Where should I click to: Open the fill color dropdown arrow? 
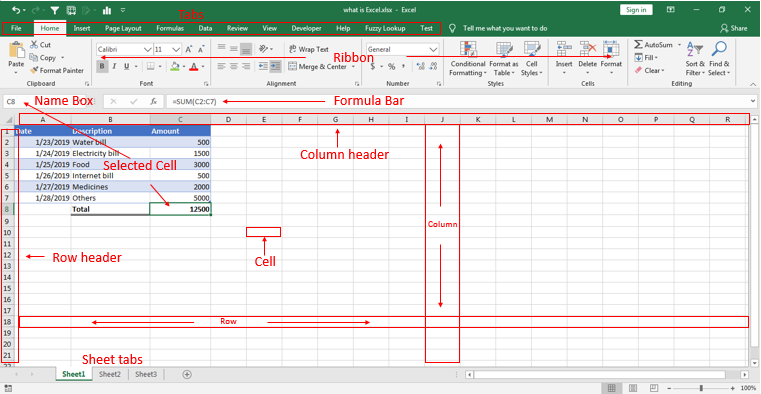tap(183, 66)
